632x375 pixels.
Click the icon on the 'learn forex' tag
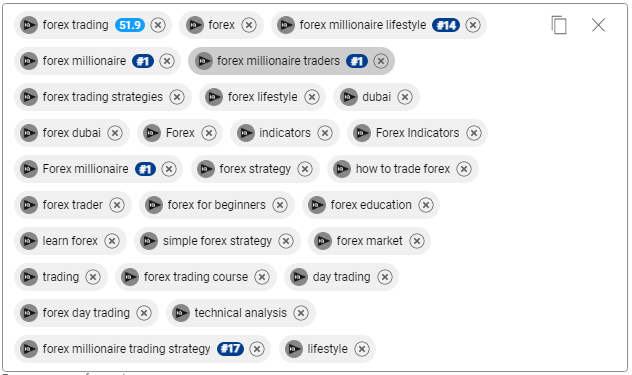pyautogui.click(x=29, y=241)
